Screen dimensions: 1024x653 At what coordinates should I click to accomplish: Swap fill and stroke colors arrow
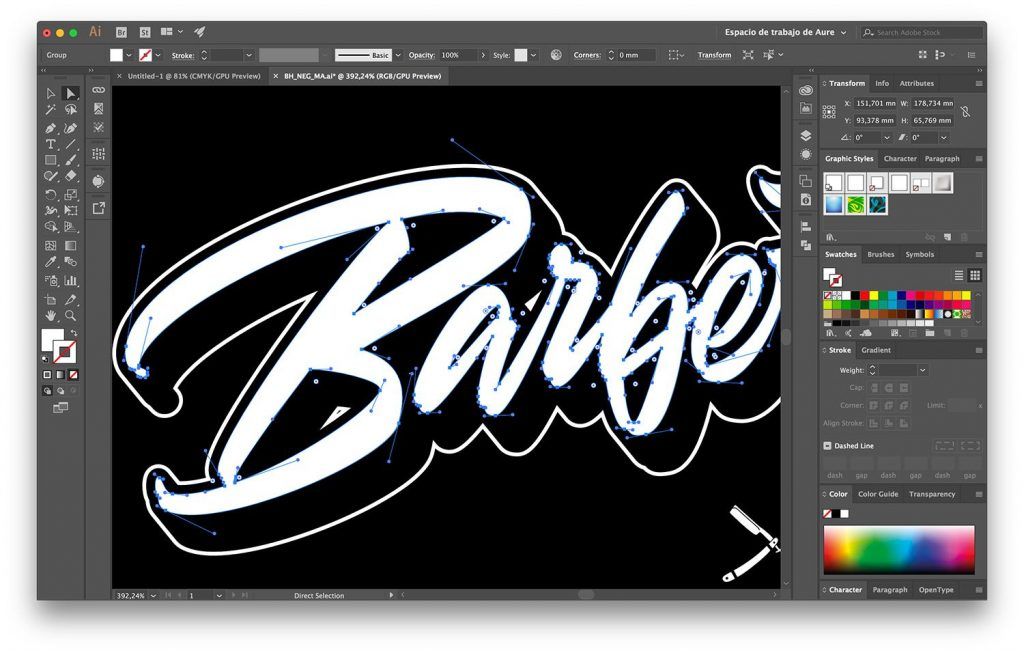(74, 333)
